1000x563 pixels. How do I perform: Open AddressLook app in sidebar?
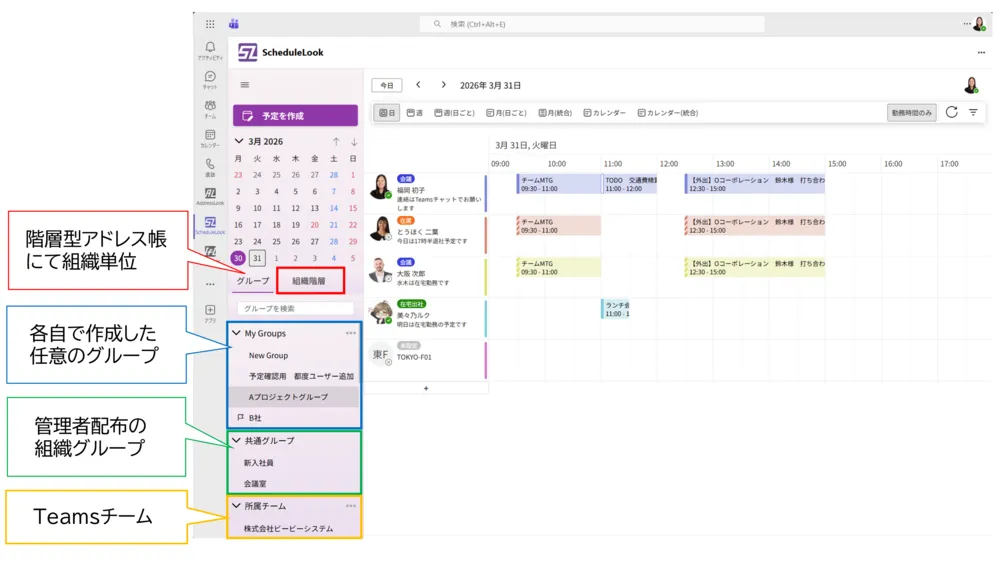pyautogui.click(x=210, y=196)
